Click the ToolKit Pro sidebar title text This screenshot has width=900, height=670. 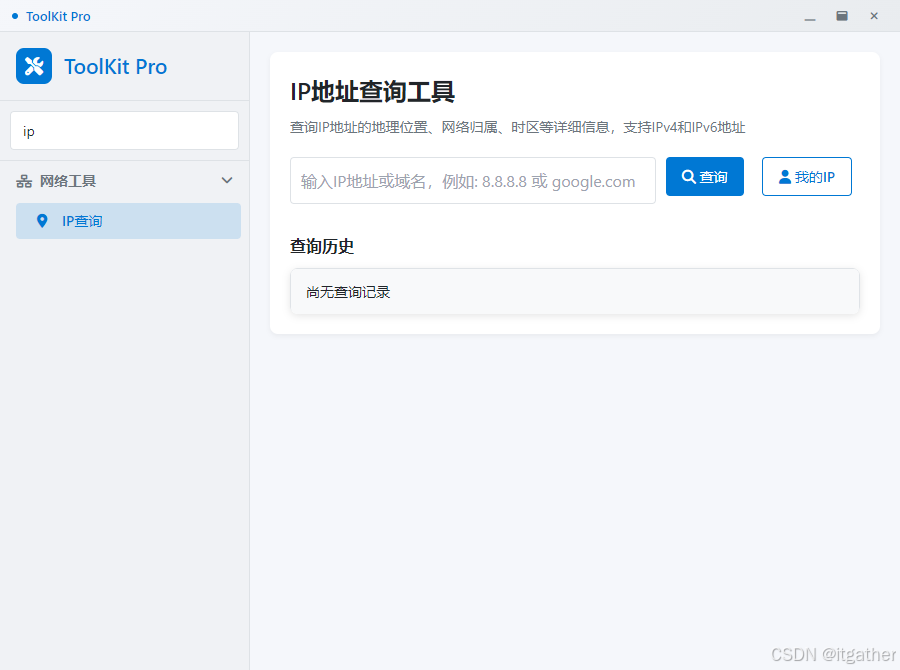[x=115, y=67]
